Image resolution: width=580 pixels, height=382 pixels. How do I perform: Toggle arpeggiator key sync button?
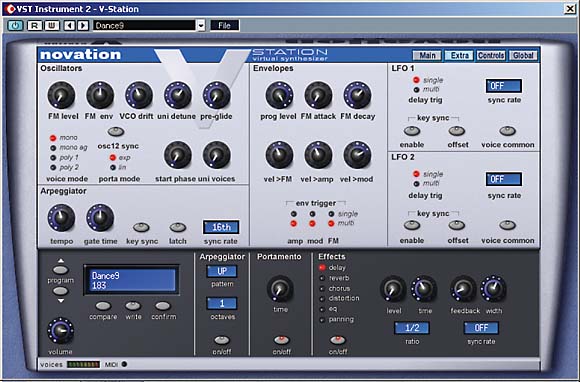[141, 227]
